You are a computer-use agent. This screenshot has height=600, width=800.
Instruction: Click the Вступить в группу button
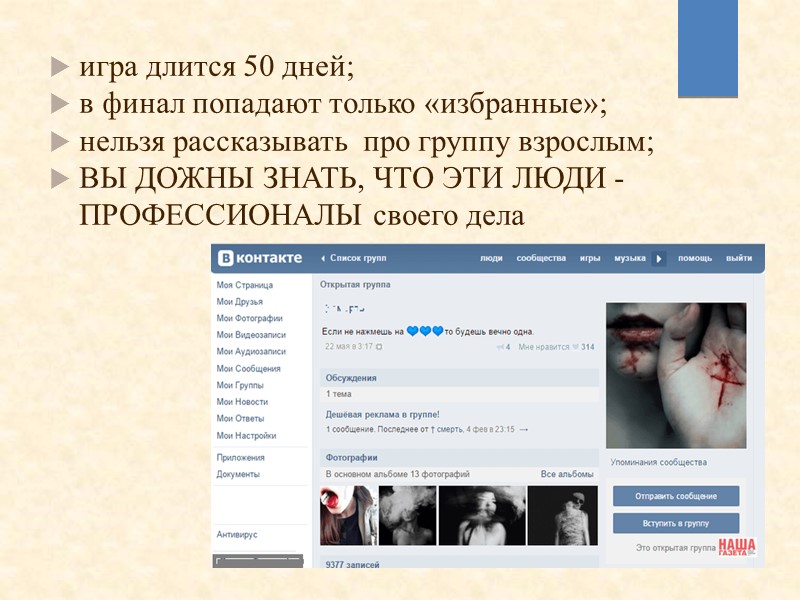[676, 523]
